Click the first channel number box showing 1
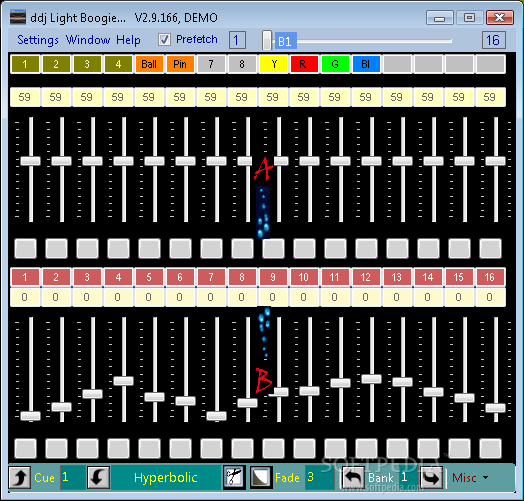524x501 pixels. point(237,40)
